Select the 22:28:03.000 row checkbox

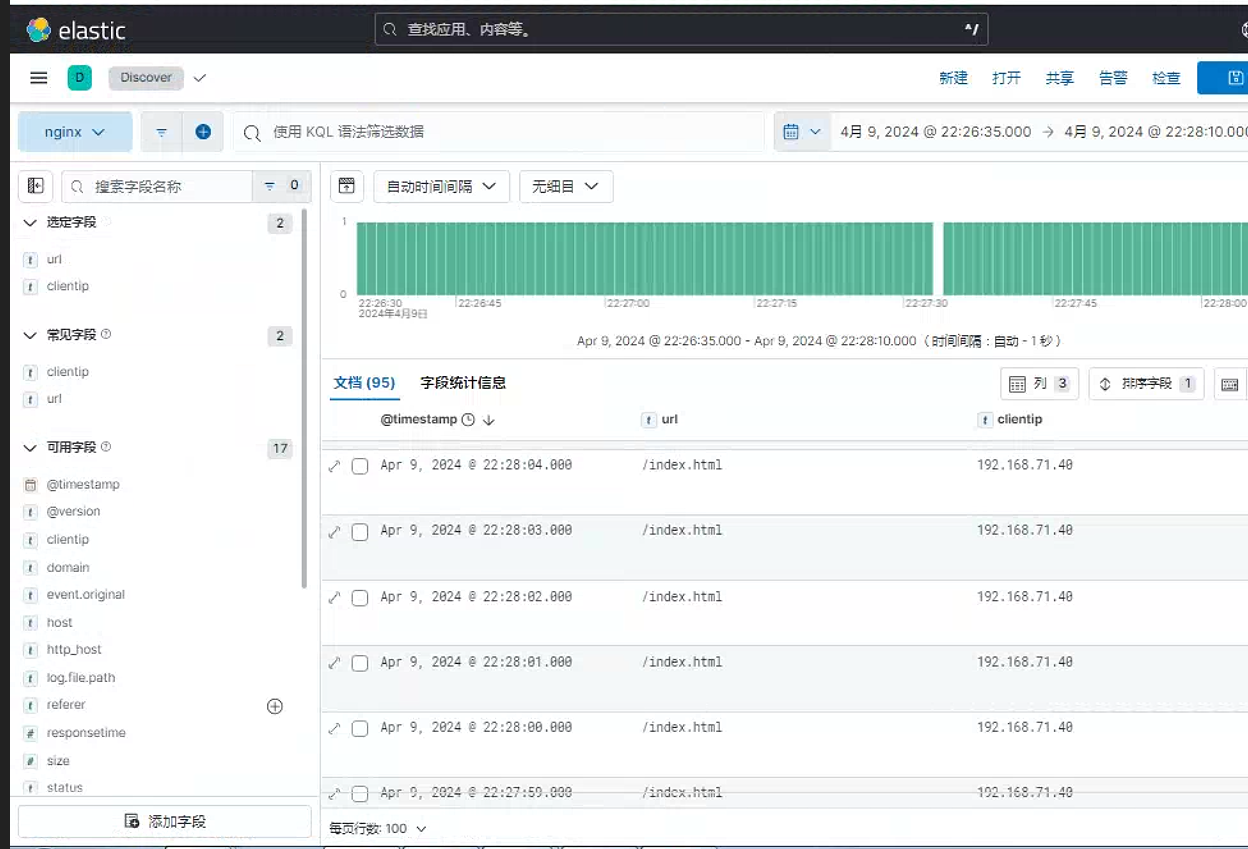pyautogui.click(x=360, y=532)
